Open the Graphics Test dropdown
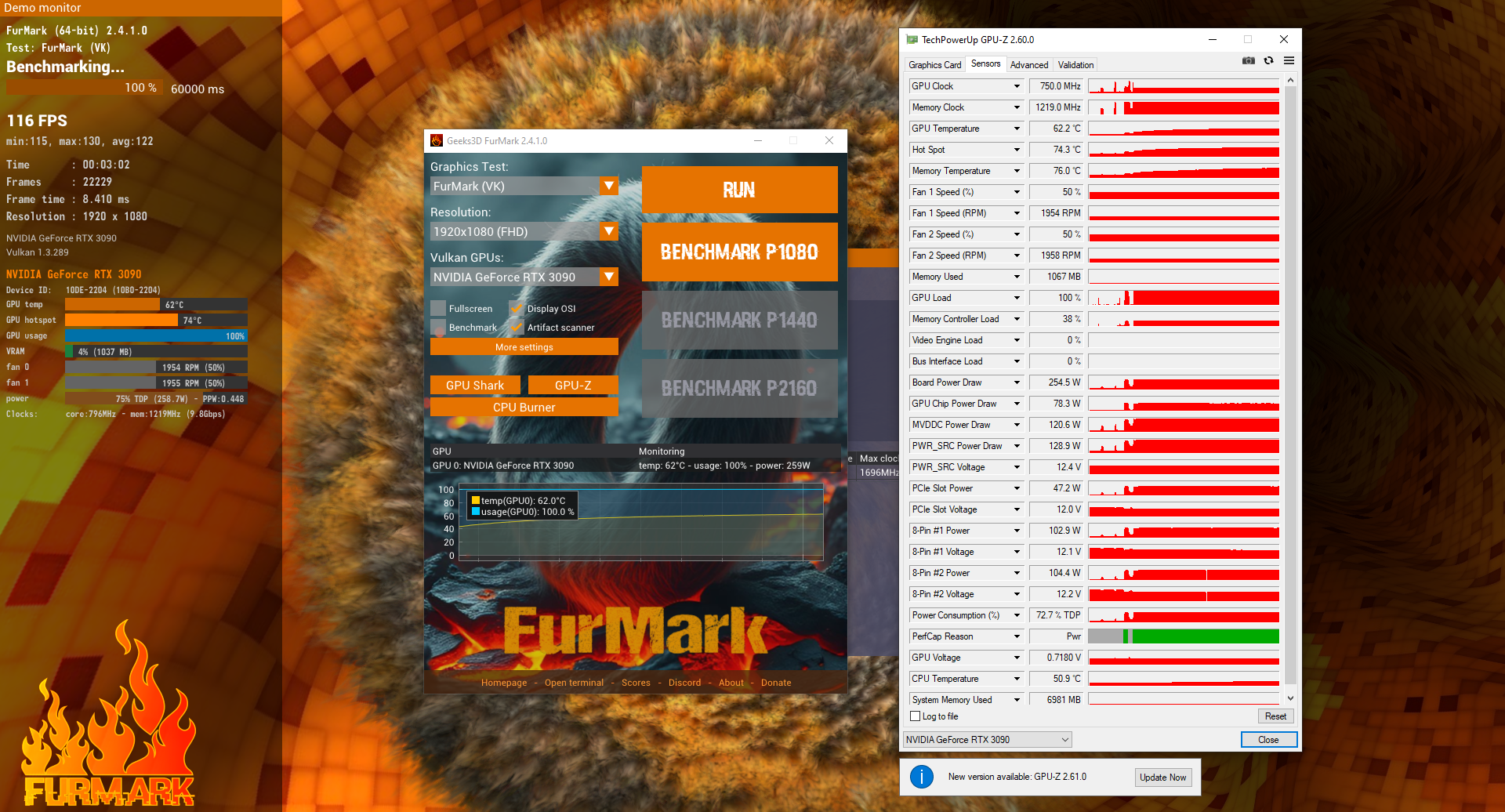This screenshot has width=1505, height=812. (609, 187)
